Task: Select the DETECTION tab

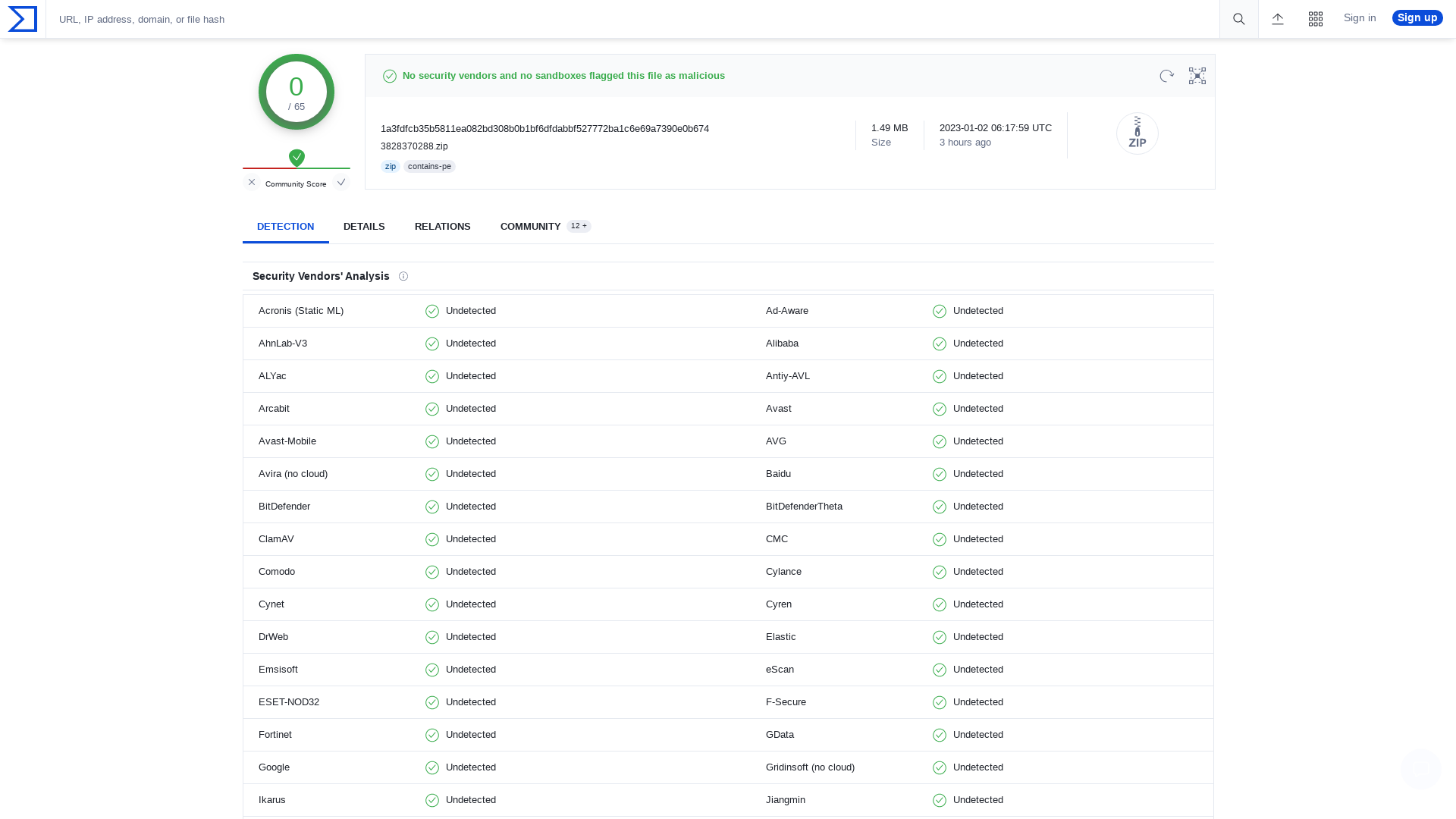Action: (285, 227)
